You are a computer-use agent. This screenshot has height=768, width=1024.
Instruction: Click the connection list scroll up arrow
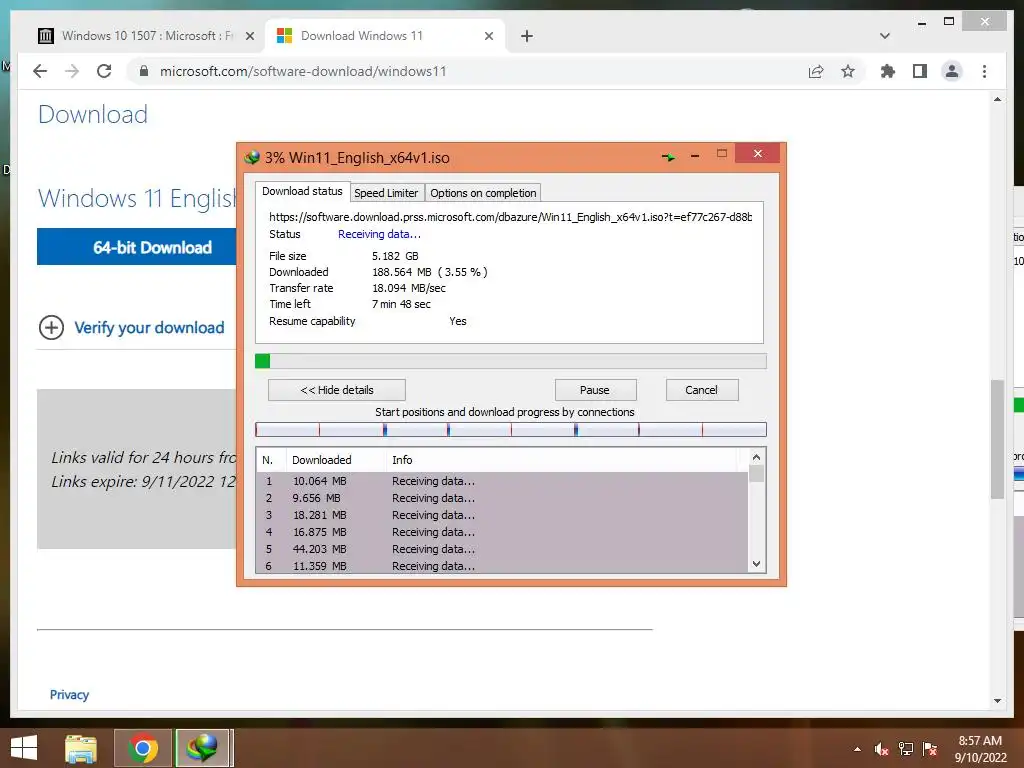click(x=756, y=457)
